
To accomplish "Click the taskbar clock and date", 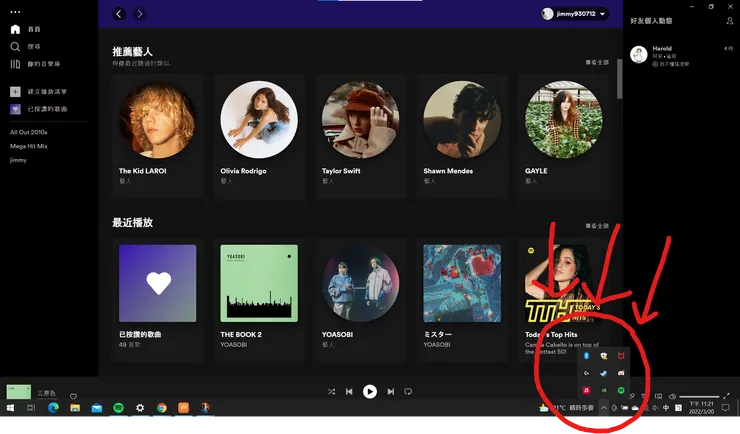I will click(x=701, y=408).
